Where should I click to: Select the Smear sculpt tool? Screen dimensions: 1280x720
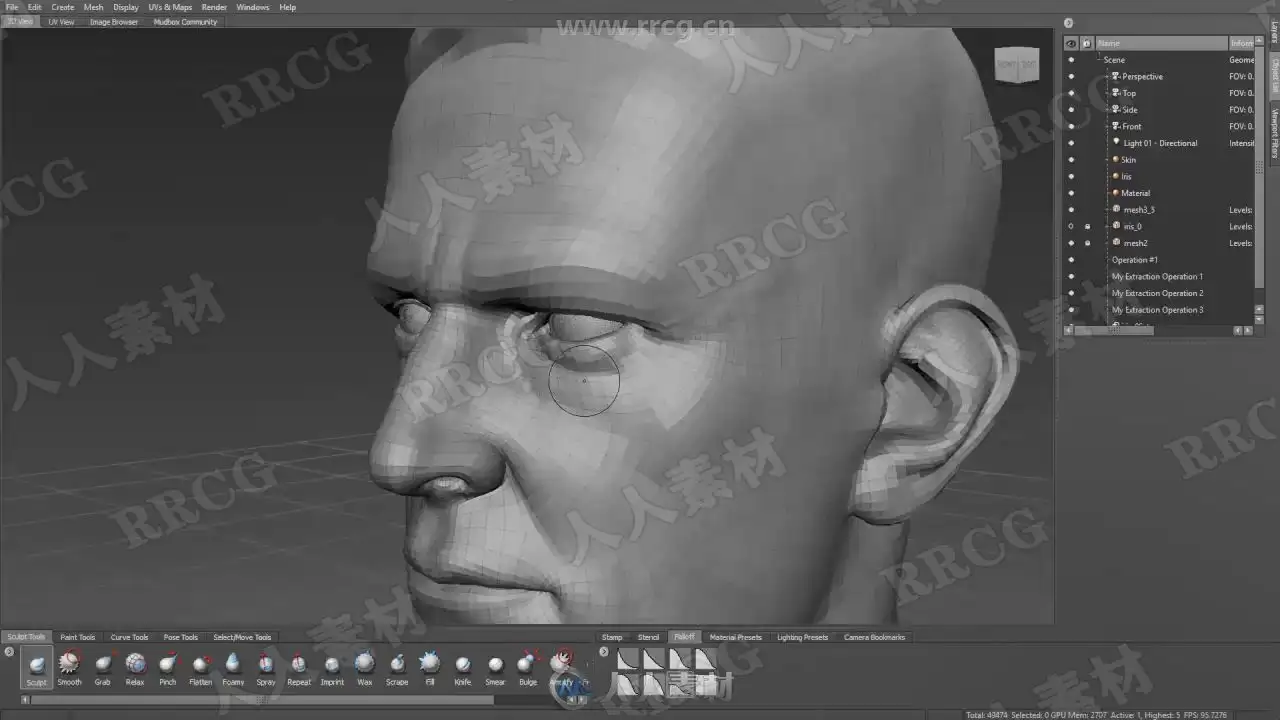(x=495, y=668)
